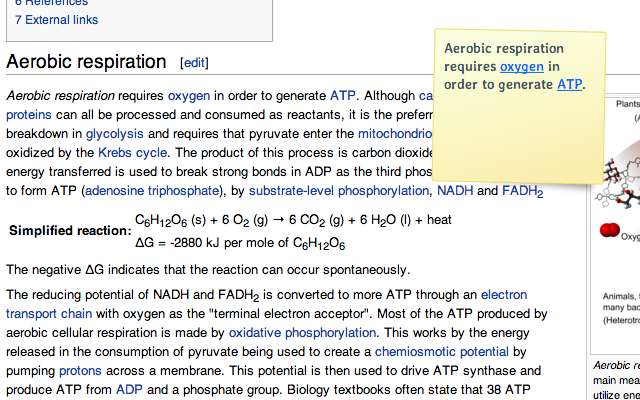Click 'ATP' link in article's first sentence
The image size is (640, 400).
[342, 96]
